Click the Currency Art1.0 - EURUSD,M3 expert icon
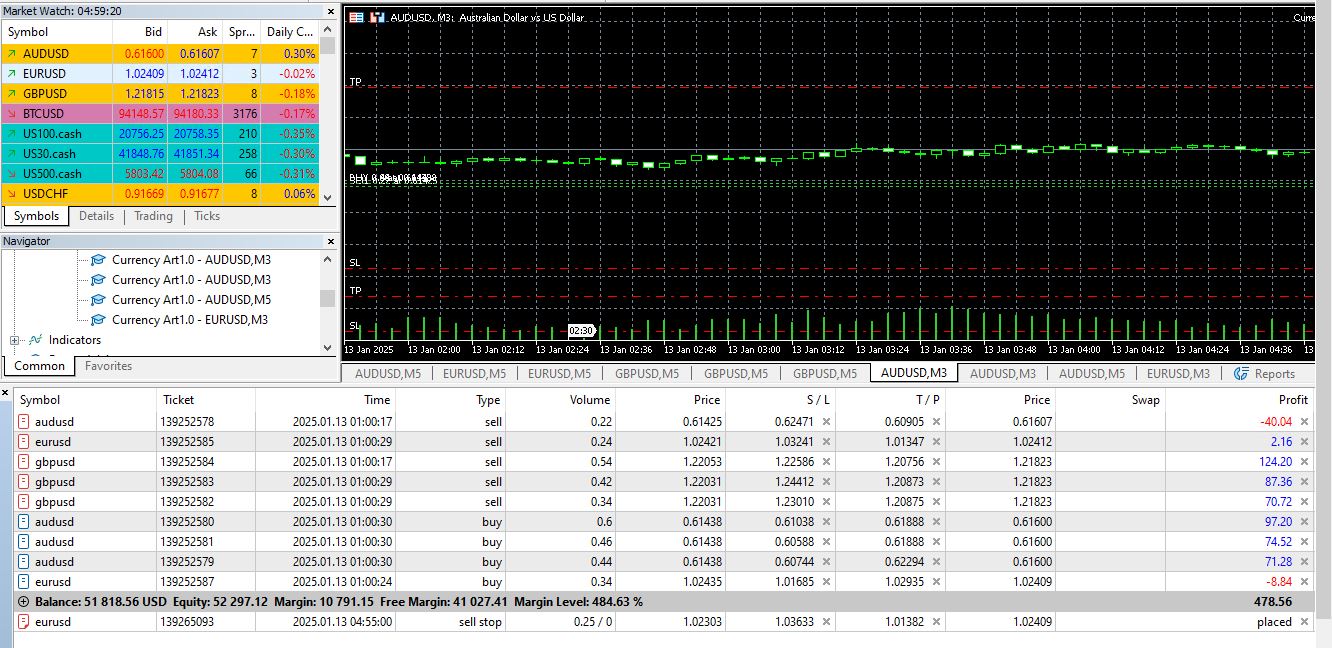This screenshot has width=1332, height=648. coord(98,320)
